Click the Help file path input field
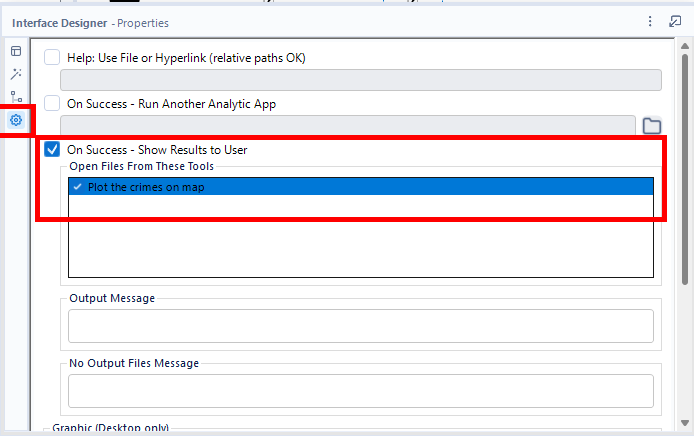The height and width of the screenshot is (436, 694). tap(361, 80)
